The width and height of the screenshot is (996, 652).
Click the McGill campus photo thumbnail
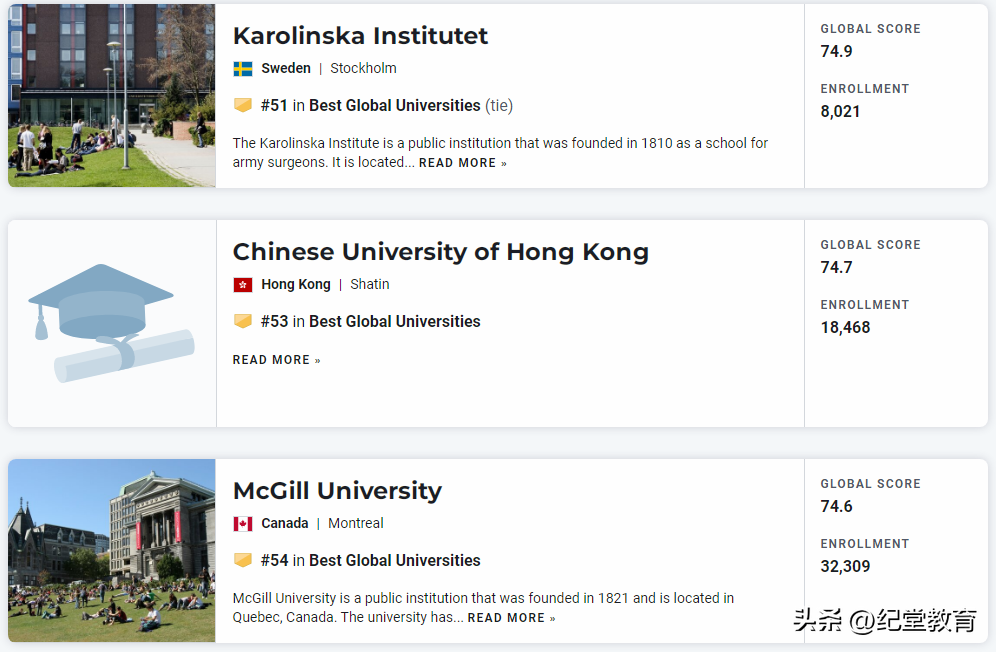111,550
